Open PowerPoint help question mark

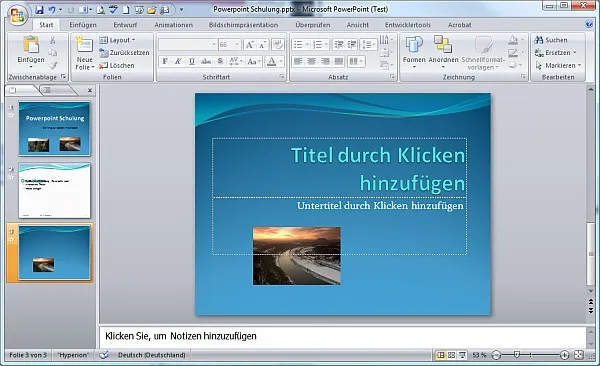(589, 24)
